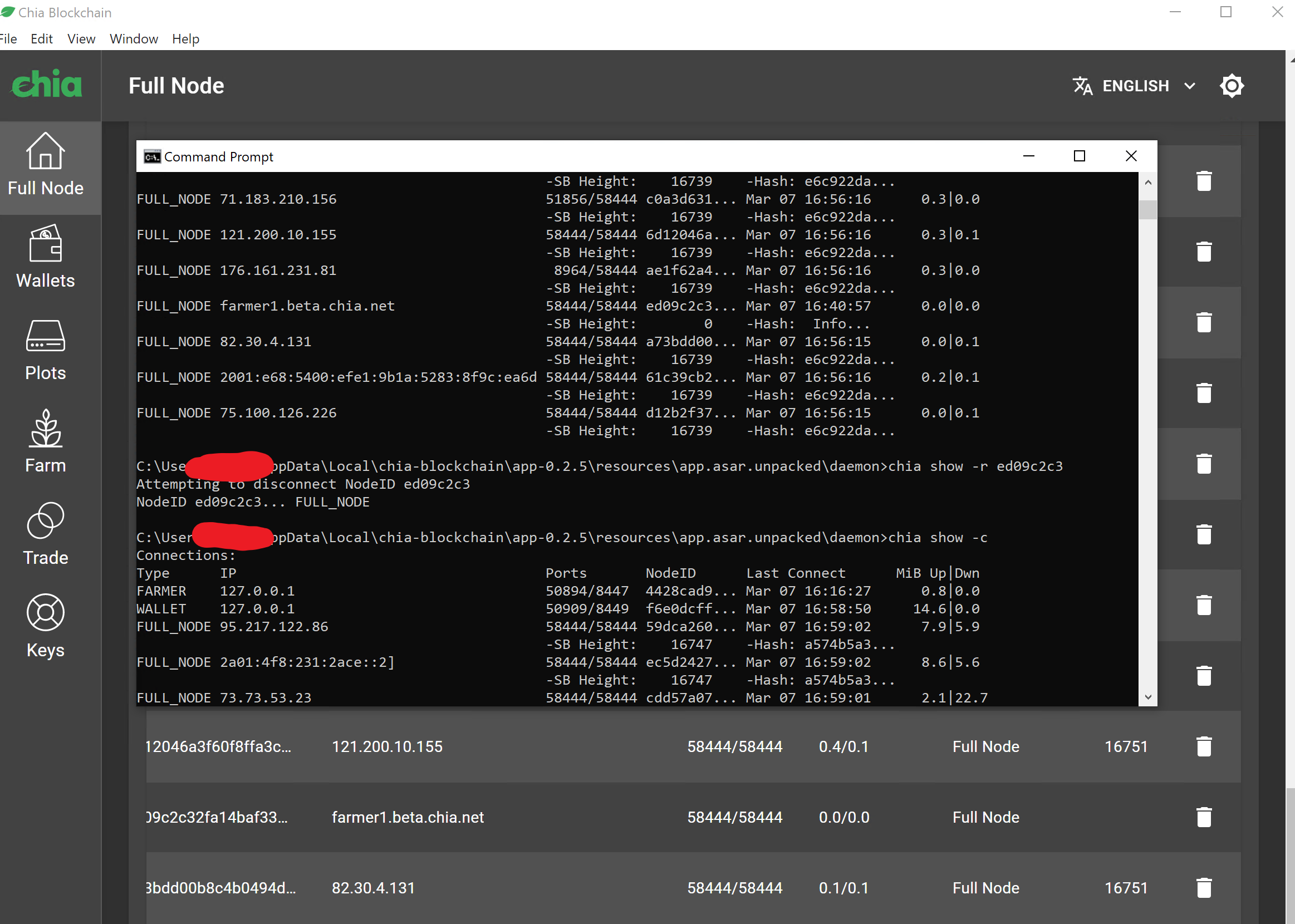
Task: Click the Chia logo
Action: (47, 84)
